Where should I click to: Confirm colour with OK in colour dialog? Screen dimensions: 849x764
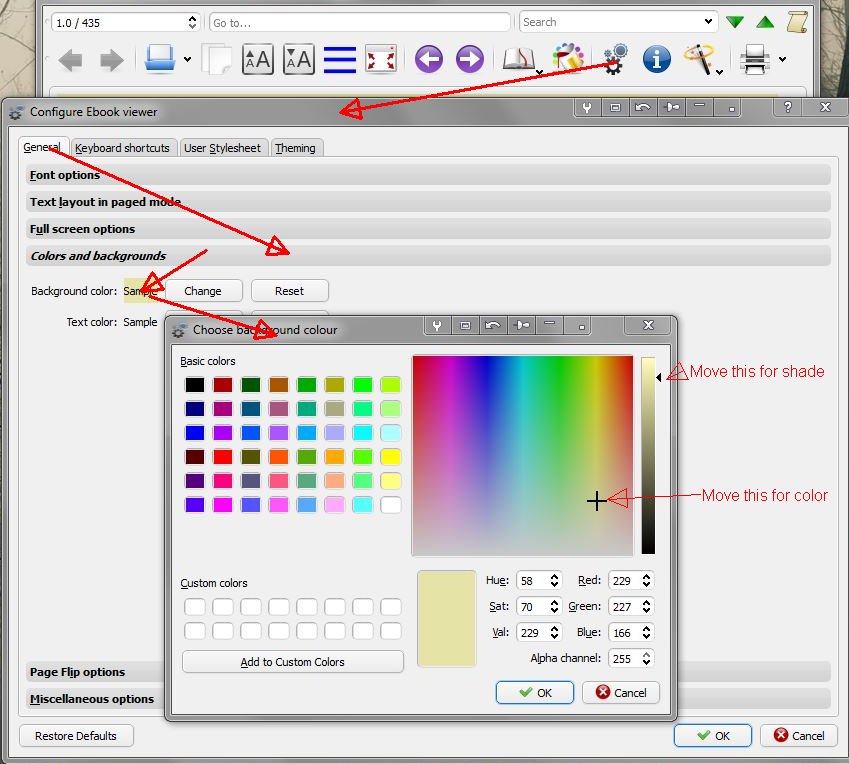tap(534, 693)
